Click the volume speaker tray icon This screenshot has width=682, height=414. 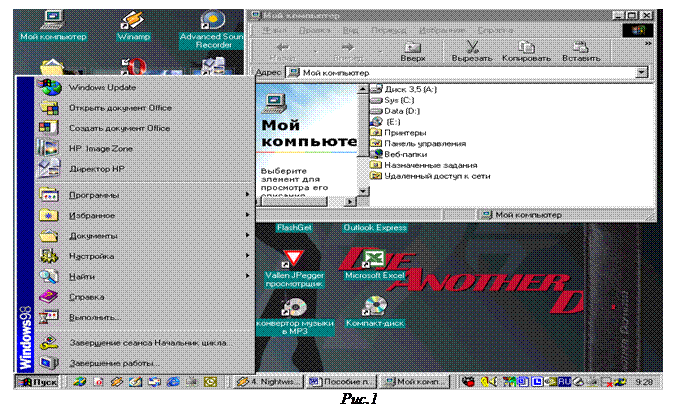tap(490, 382)
